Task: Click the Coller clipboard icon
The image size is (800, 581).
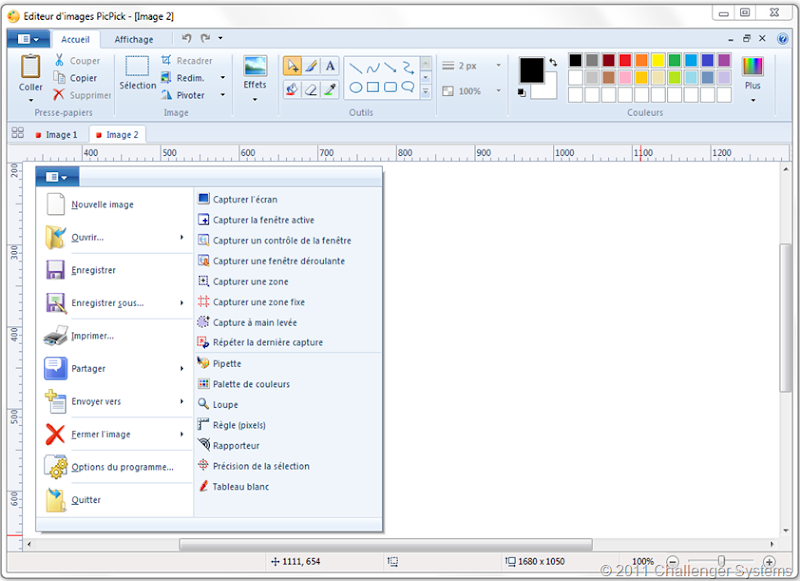Action: point(31,66)
